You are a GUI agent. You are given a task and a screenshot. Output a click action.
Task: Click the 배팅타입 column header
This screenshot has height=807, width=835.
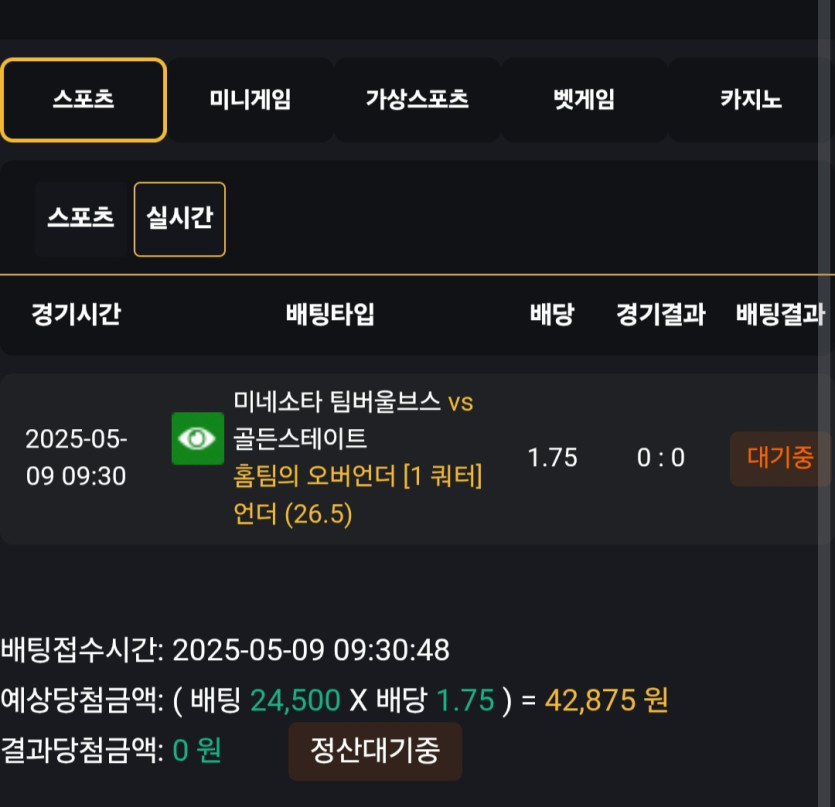click(x=330, y=314)
